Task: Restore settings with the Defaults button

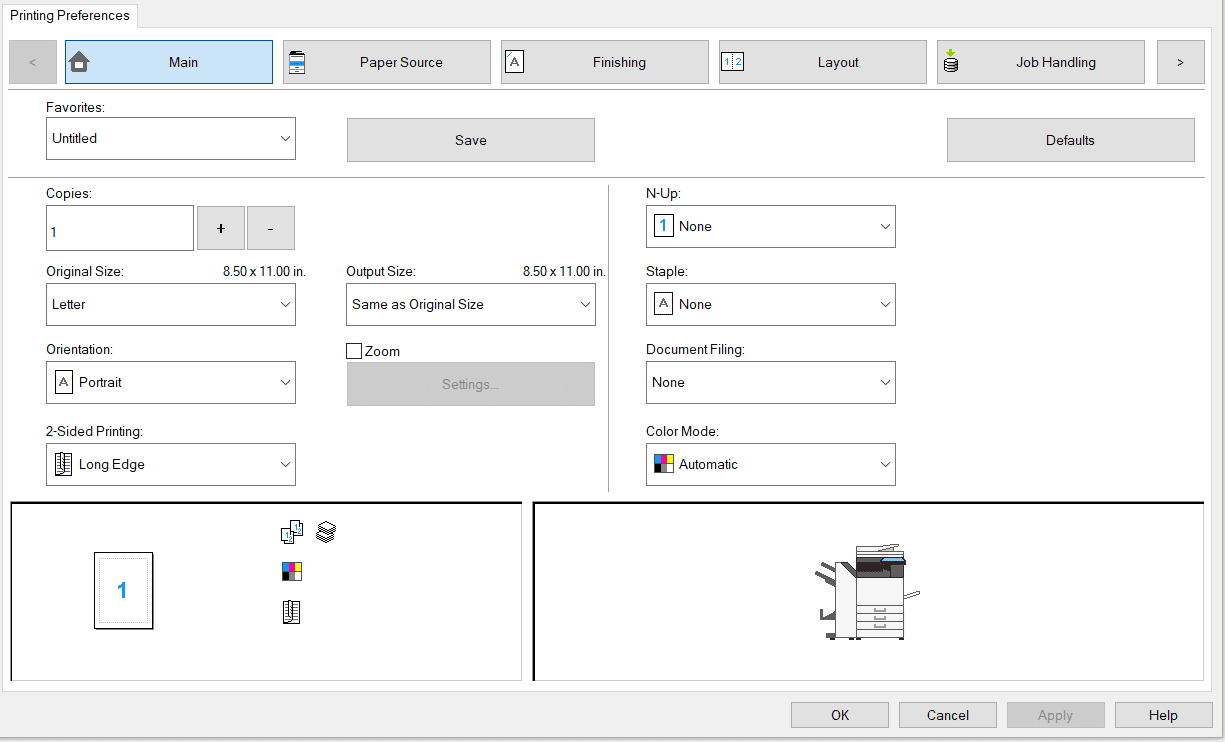Action: pos(1070,139)
